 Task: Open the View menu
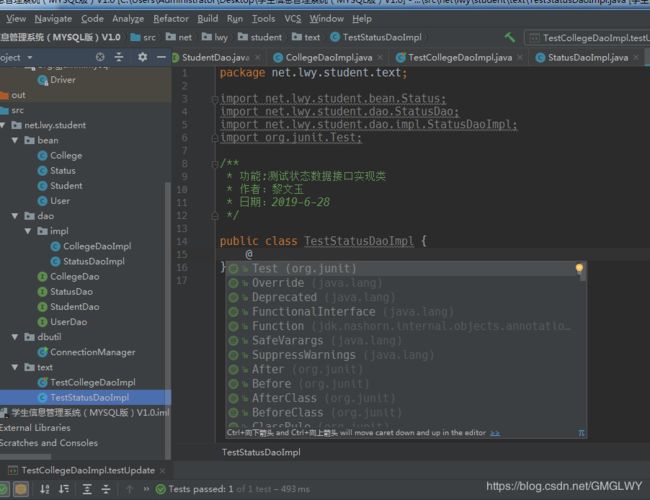16,19
